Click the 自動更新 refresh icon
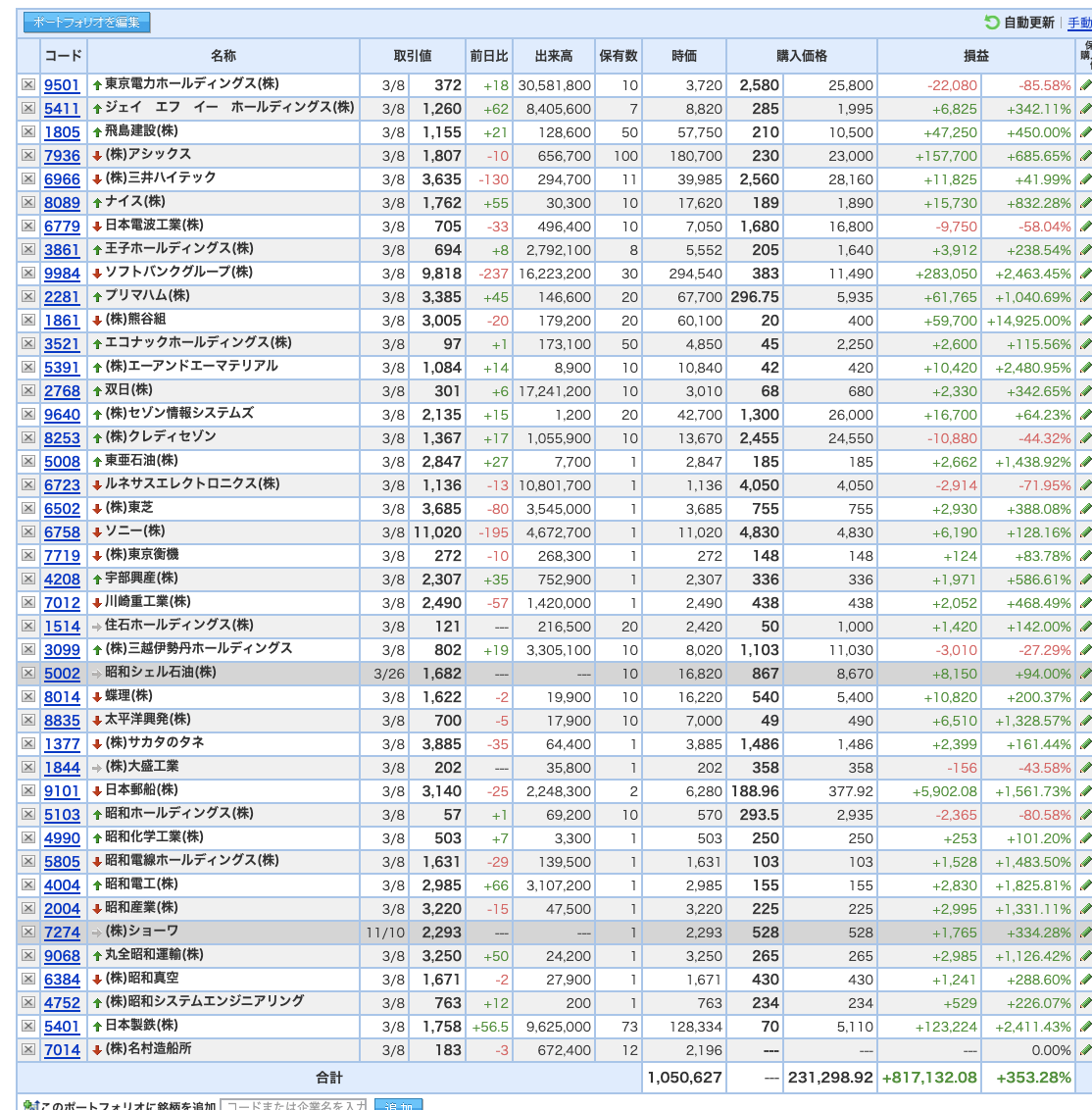 tap(991, 23)
